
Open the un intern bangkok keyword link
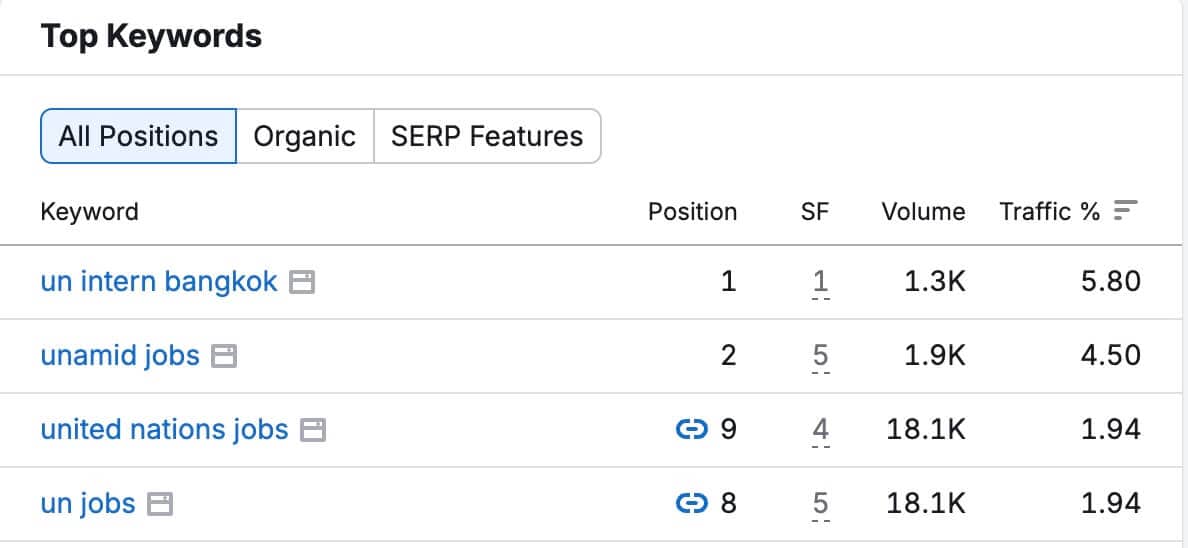click(159, 282)
